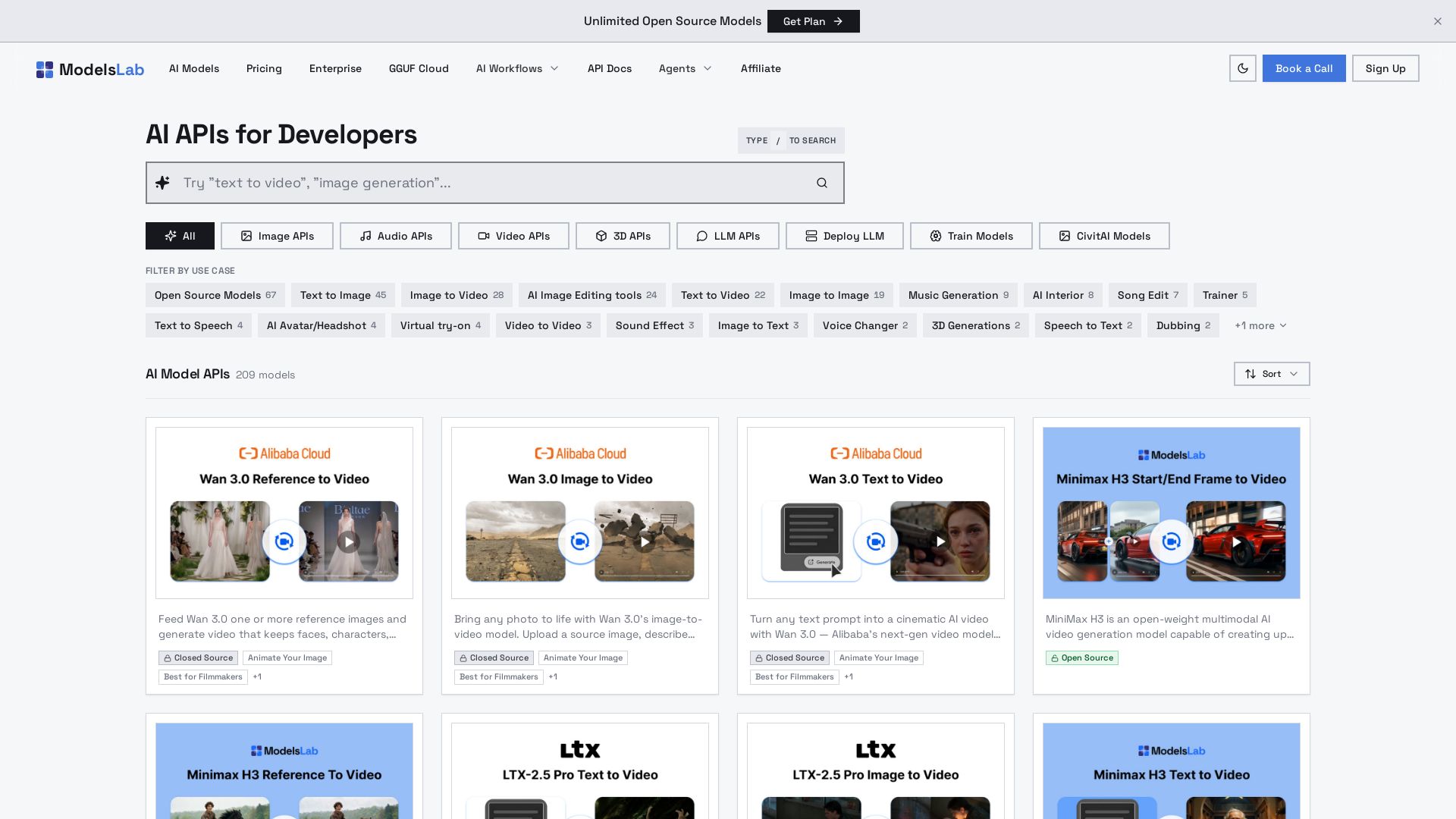Dismiss the top promotional banner

coord(1437,21)
